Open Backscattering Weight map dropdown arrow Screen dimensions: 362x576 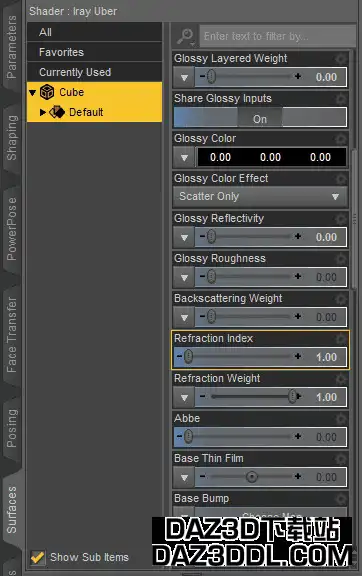coord(184,317)
